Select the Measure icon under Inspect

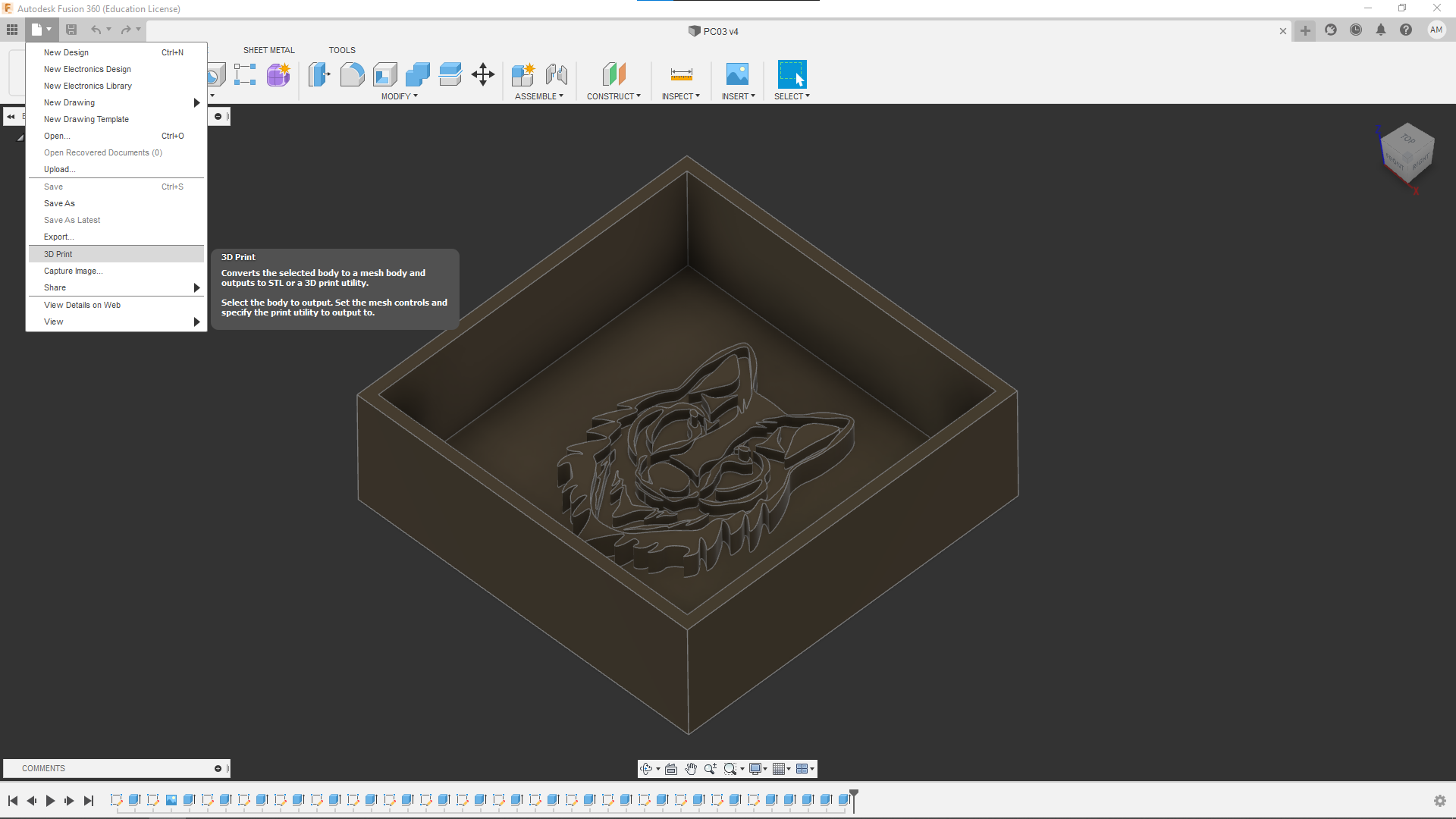pos(681,74)
